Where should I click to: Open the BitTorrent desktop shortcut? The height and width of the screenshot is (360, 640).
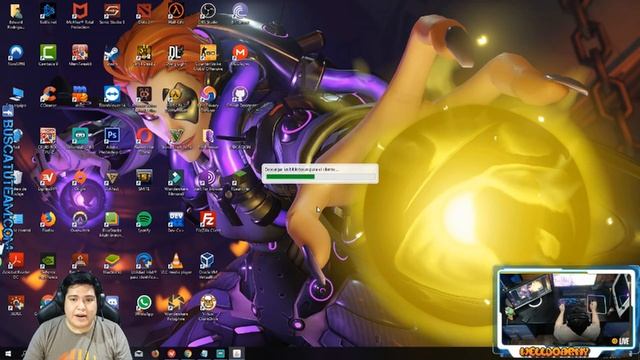(x=240, y=14)
